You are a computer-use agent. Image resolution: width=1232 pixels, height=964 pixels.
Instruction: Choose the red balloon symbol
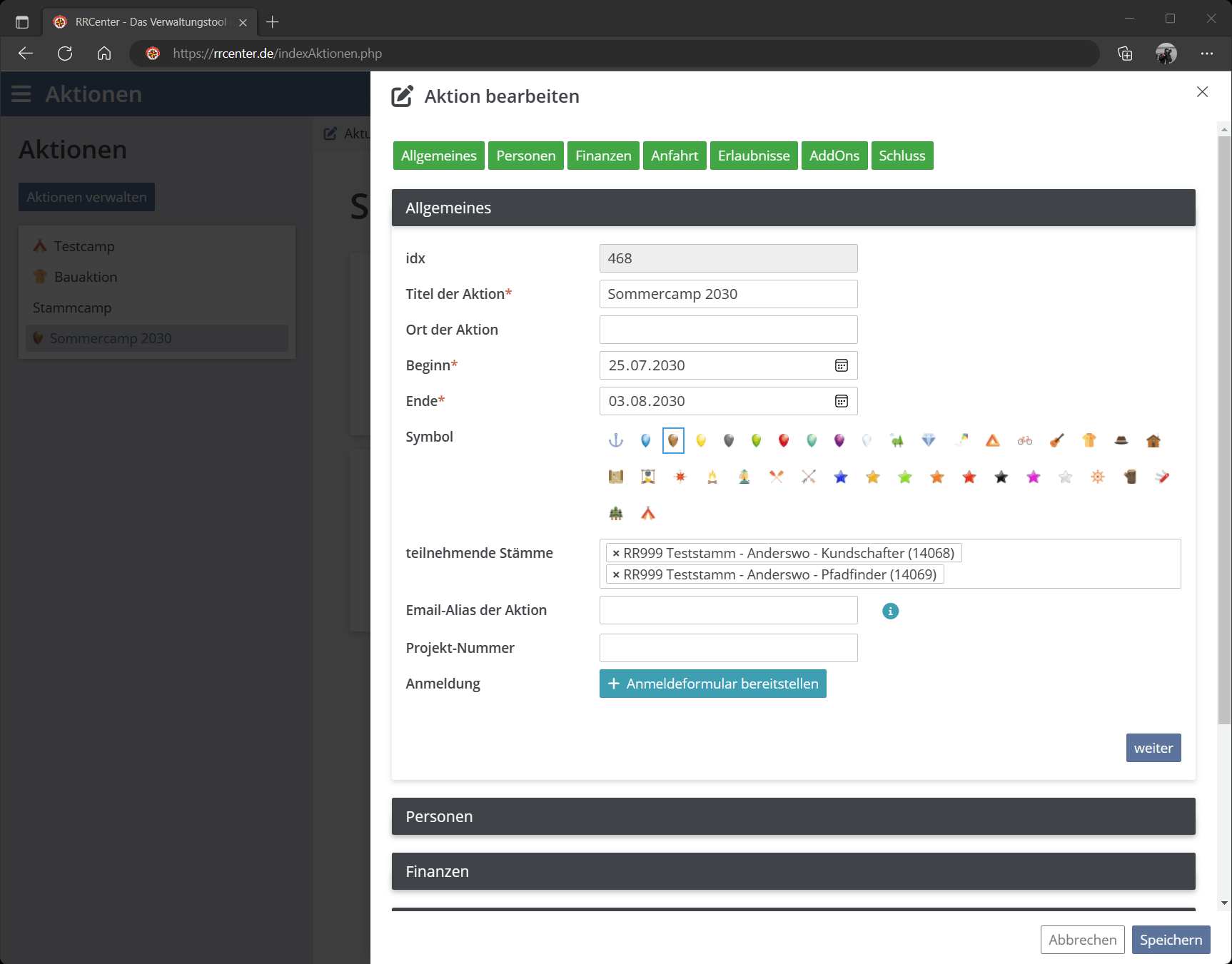pos(784,441)
